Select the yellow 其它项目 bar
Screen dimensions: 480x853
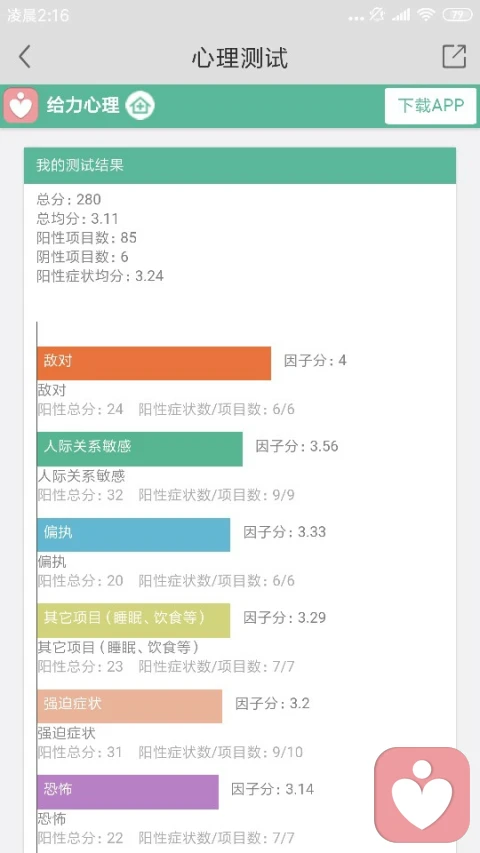pos(133,620)
